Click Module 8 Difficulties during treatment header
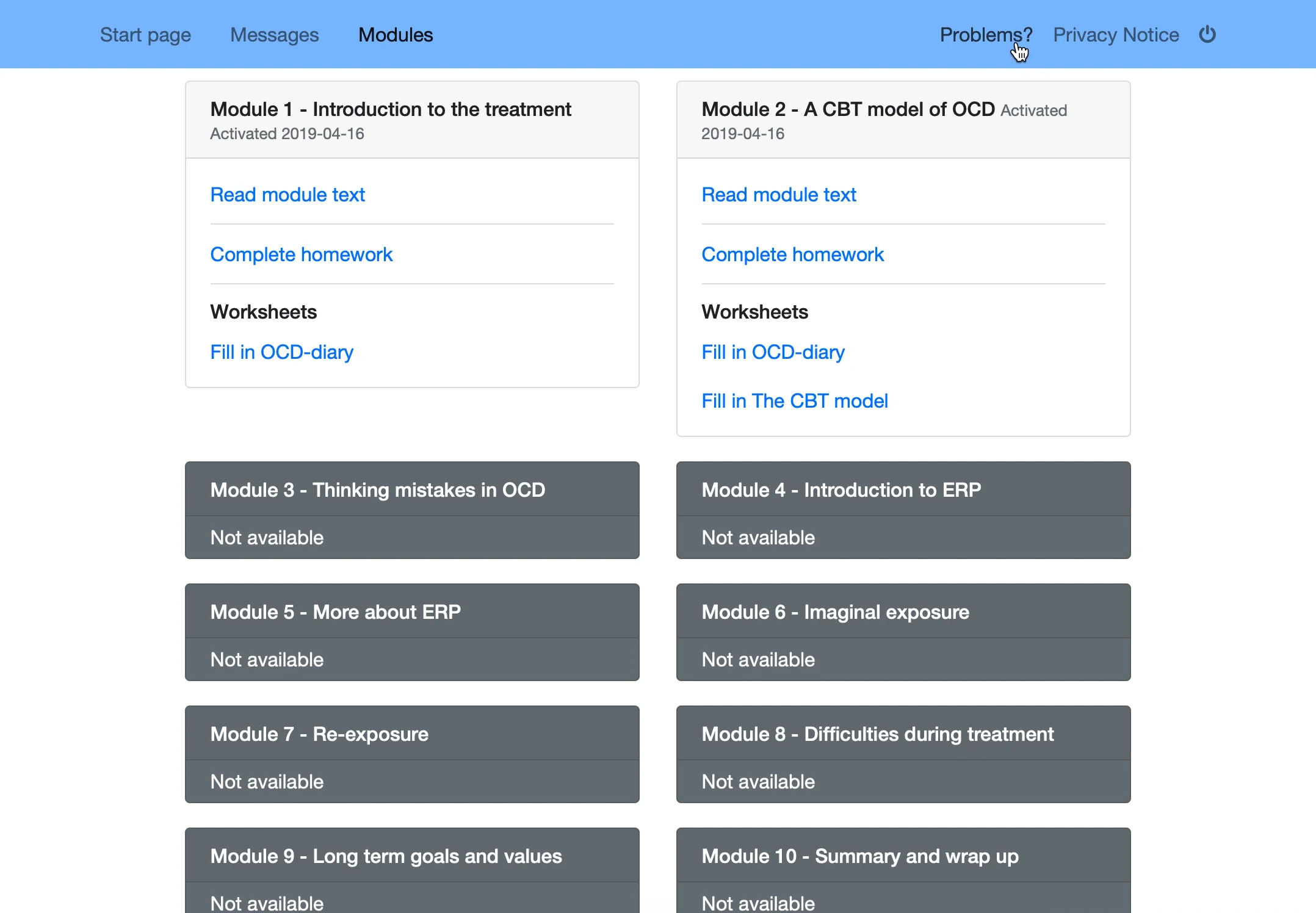 point(877,734)
